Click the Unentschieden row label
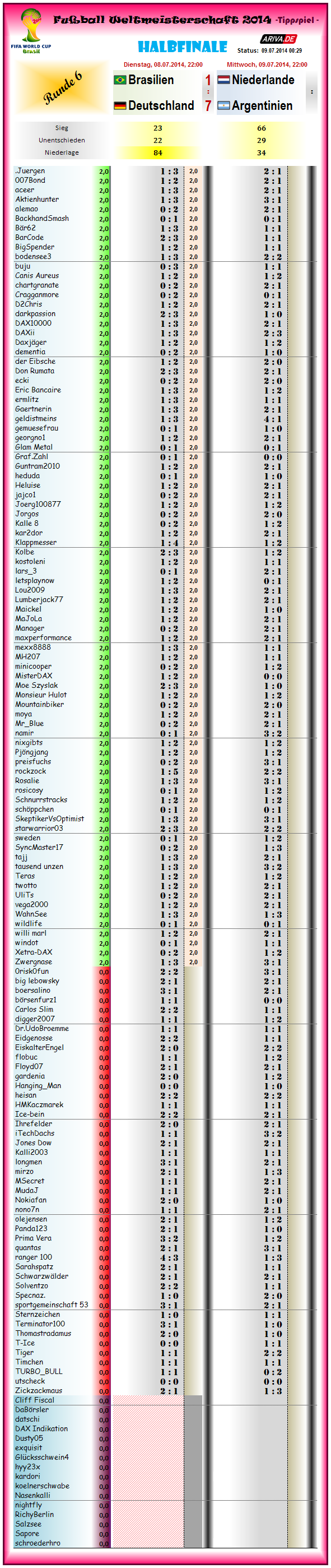 pyautogui.click(x=62, y=140)
